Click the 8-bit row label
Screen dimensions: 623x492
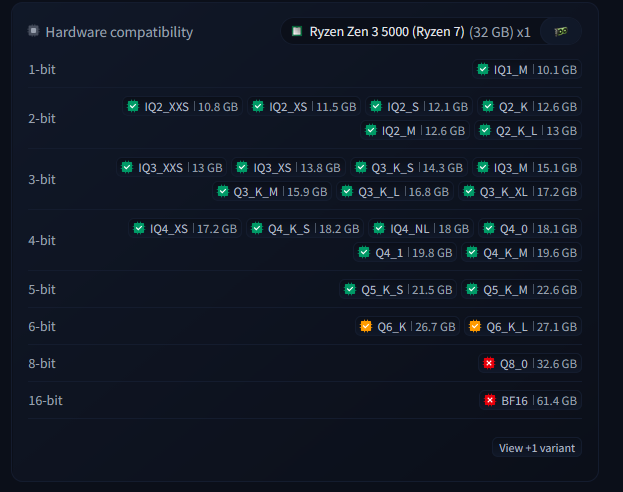42,363
